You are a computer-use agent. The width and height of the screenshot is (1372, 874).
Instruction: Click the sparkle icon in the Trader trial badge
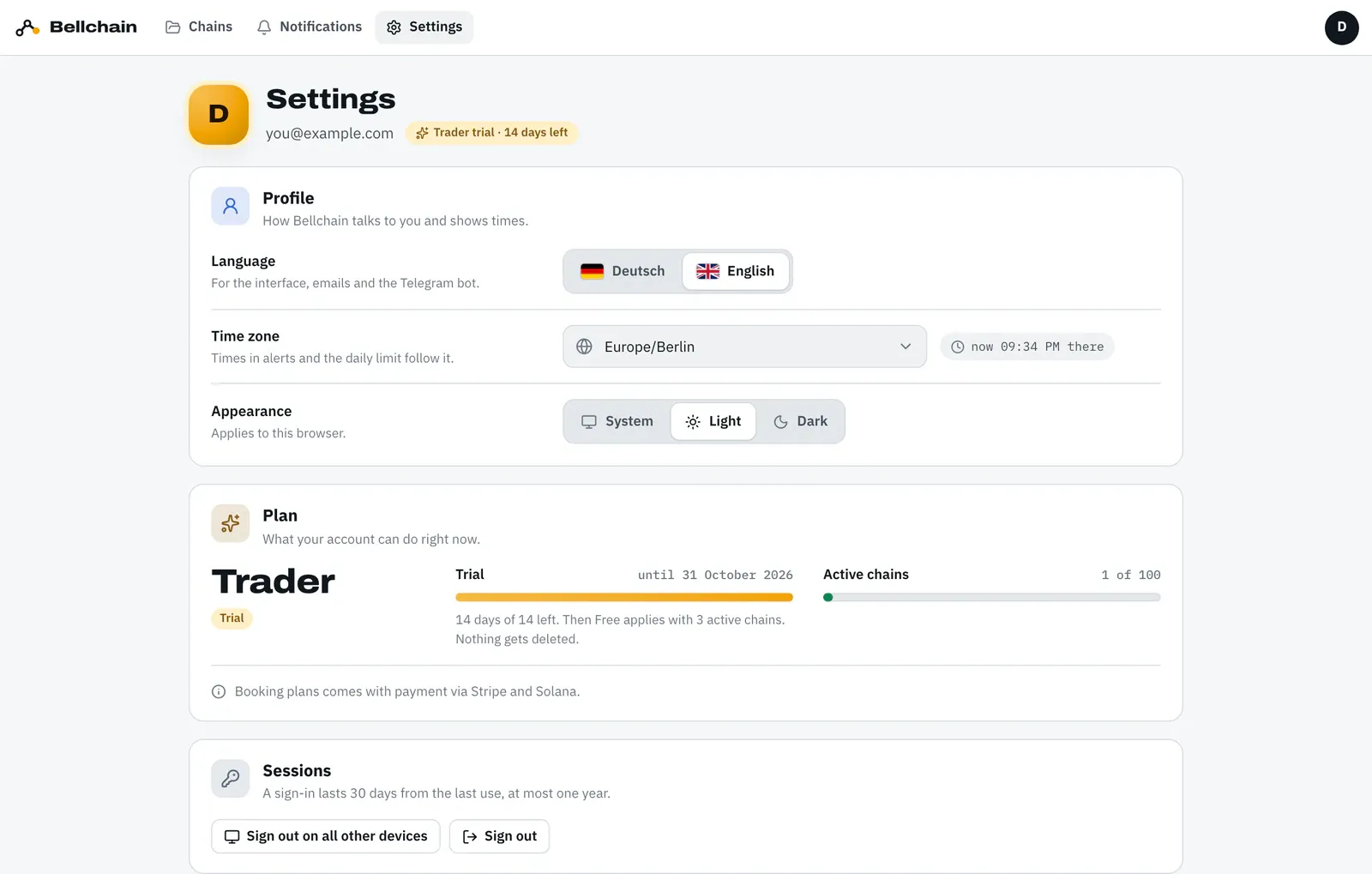pos(422,133)
